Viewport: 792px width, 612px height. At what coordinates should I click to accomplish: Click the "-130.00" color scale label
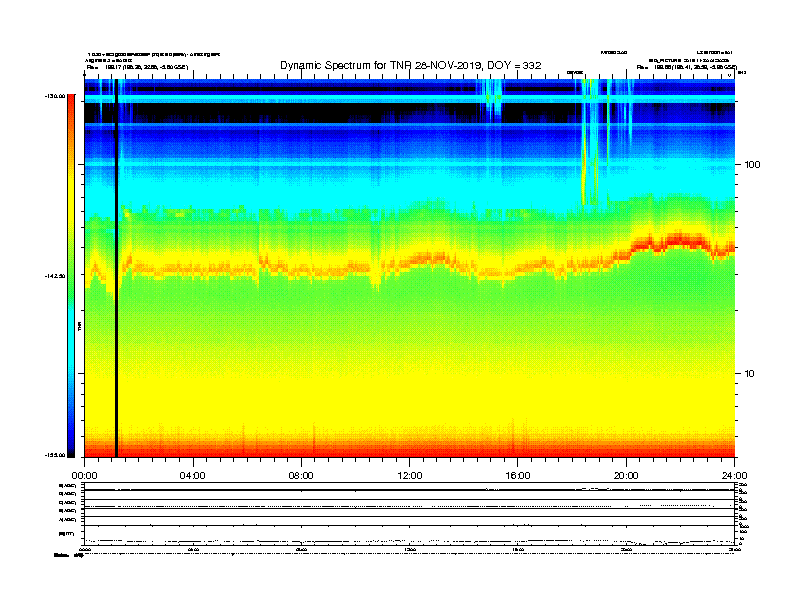[55, 95]
